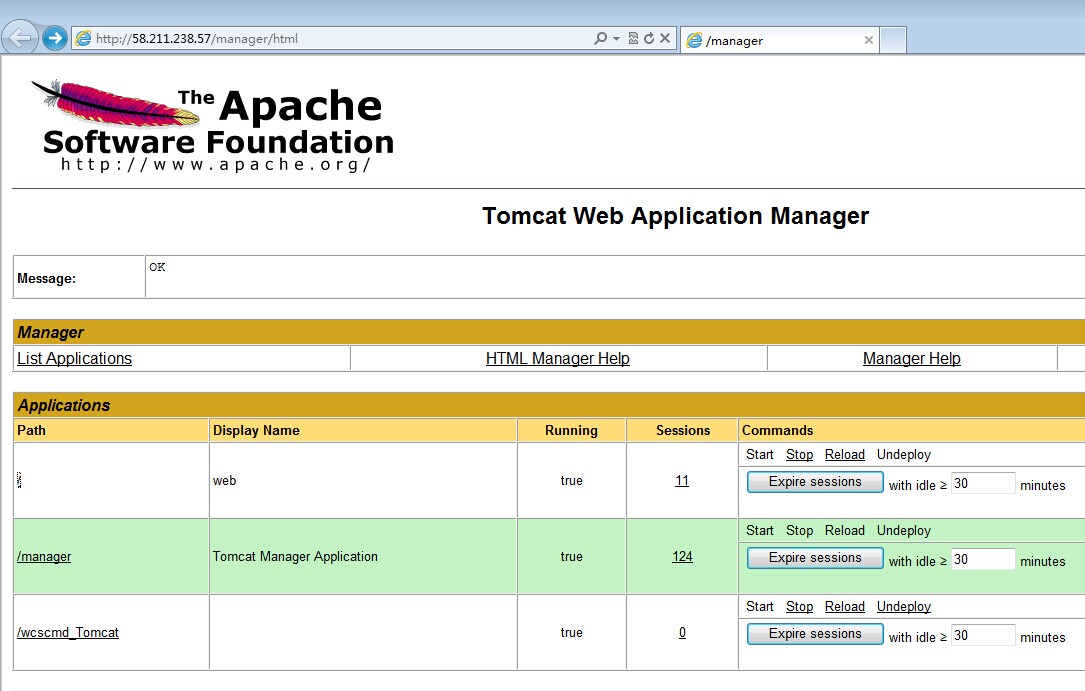Close the /manager tab with its X
This screenshot has width=1085, height=691.
coord(868,41)
